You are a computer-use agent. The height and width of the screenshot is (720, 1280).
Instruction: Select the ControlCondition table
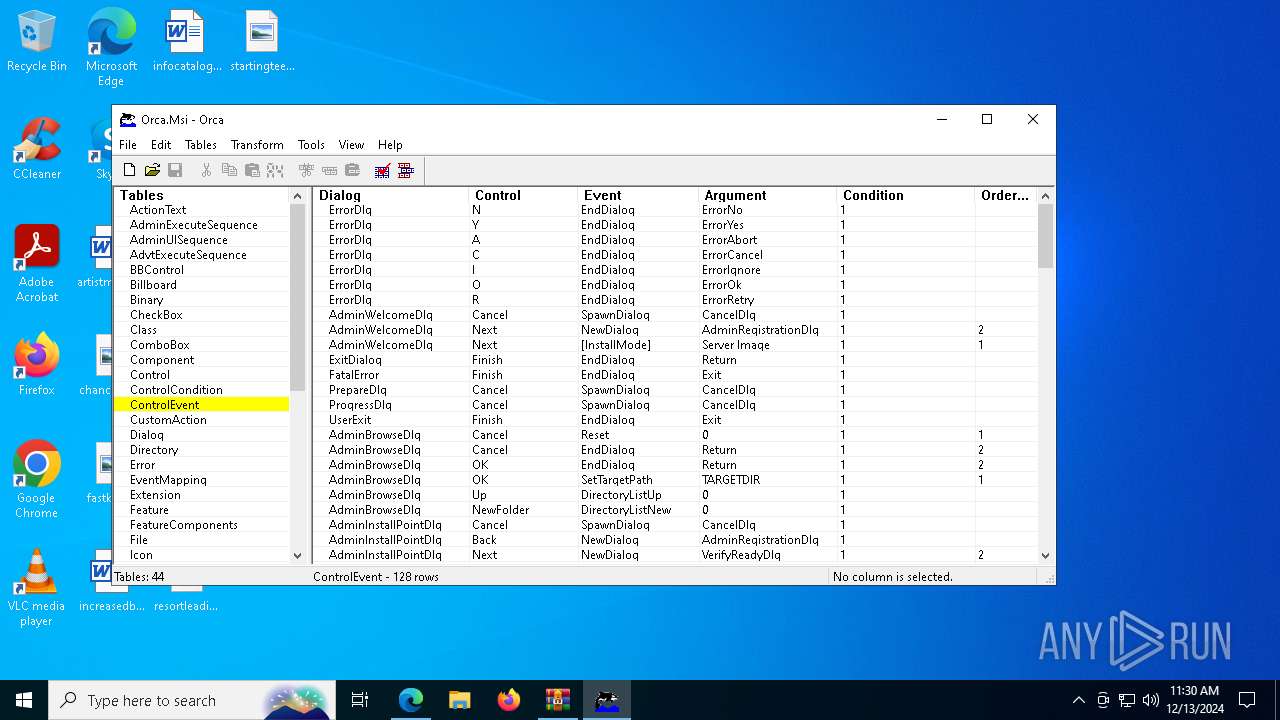click(176, 390)
